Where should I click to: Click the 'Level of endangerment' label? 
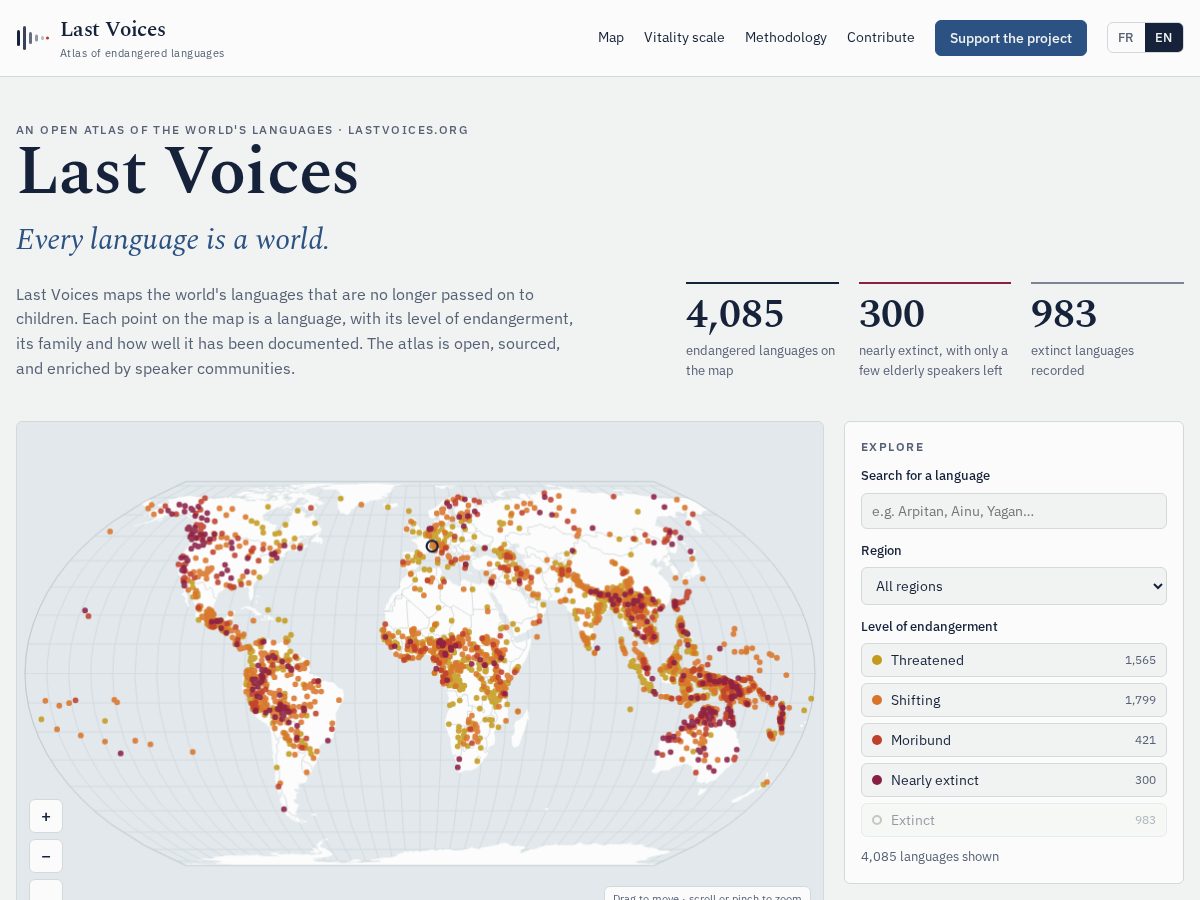pos(929,627)
